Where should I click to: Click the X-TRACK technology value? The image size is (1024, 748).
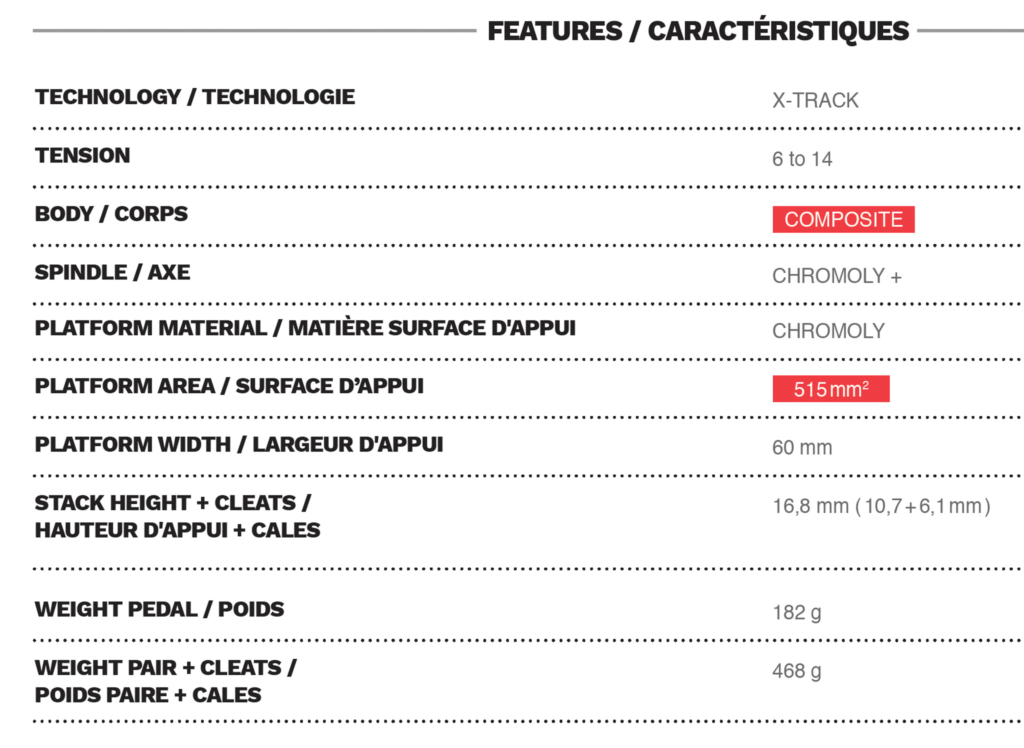point(815,100)
